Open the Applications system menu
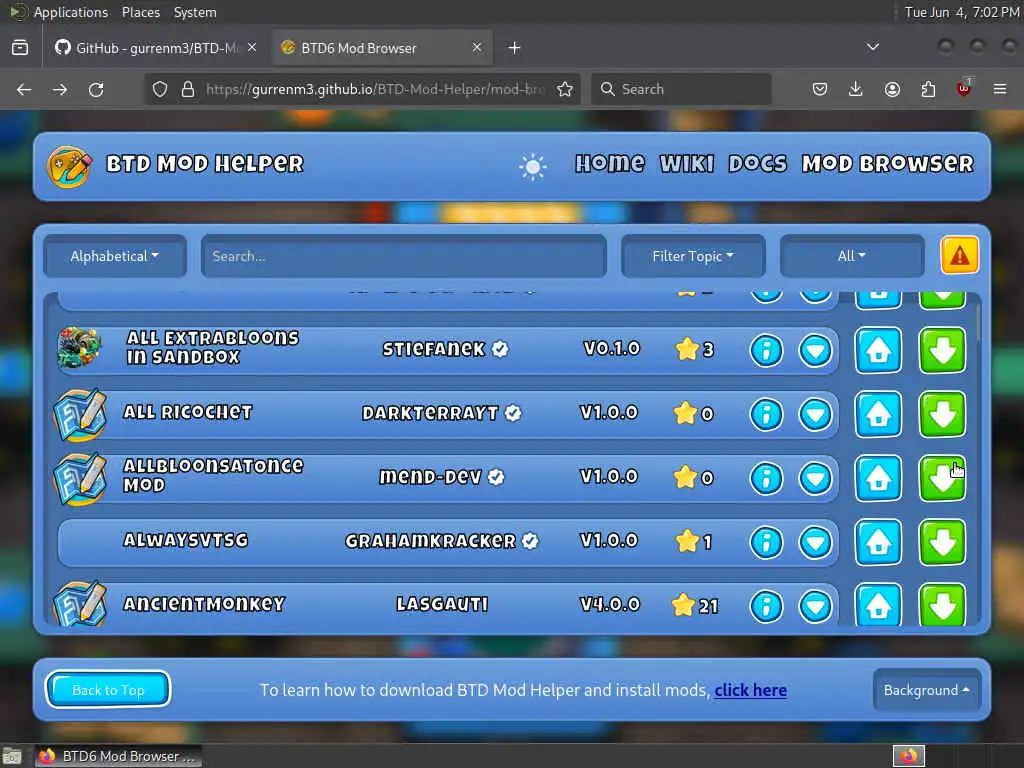The width and height of the screenshot is (1024, 768). click(71, 12)
